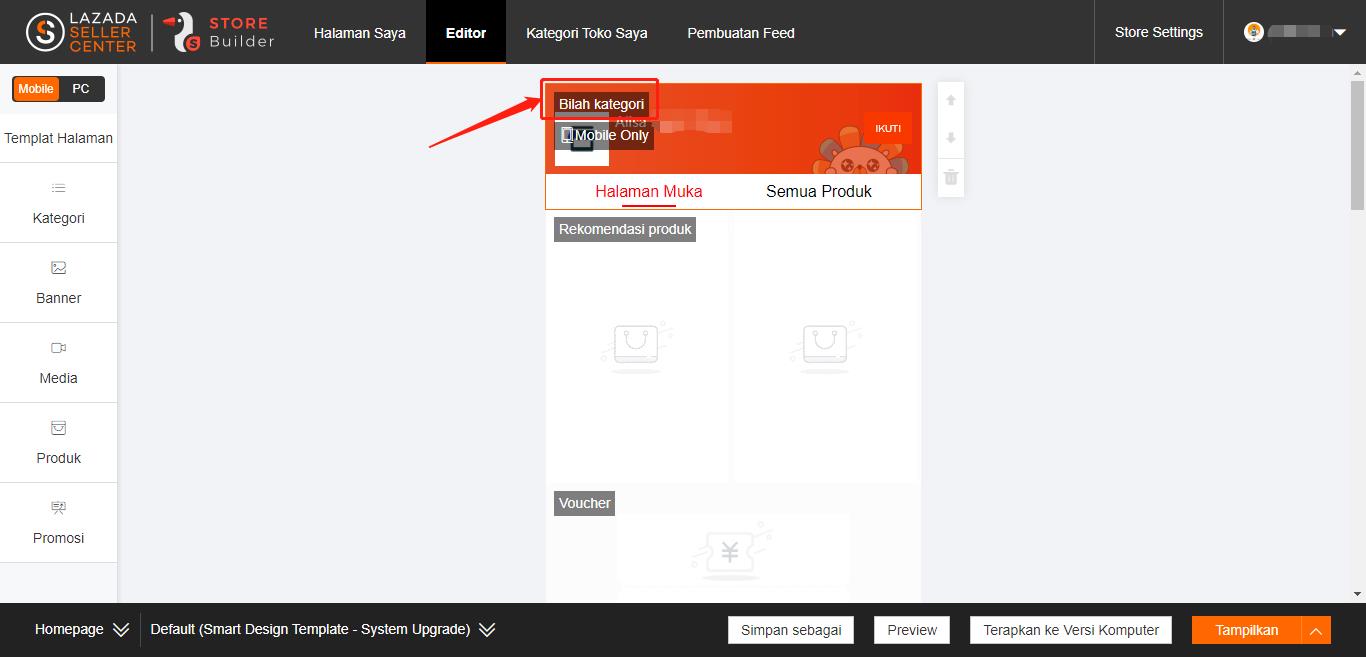The width and height of the screenshot is (1366, 657).
Task: Move selected module down with arrow
Action: click(x=951, y=138)
